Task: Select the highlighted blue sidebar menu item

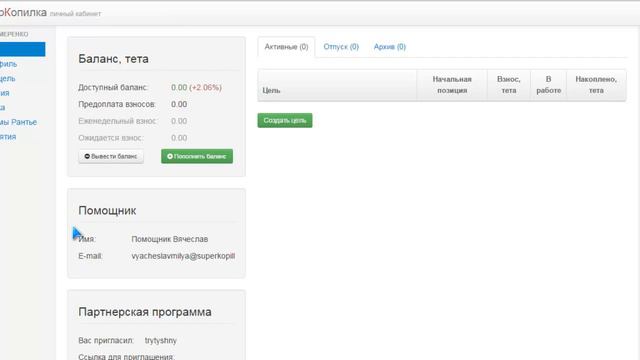Action: click(x=22, y=49)
